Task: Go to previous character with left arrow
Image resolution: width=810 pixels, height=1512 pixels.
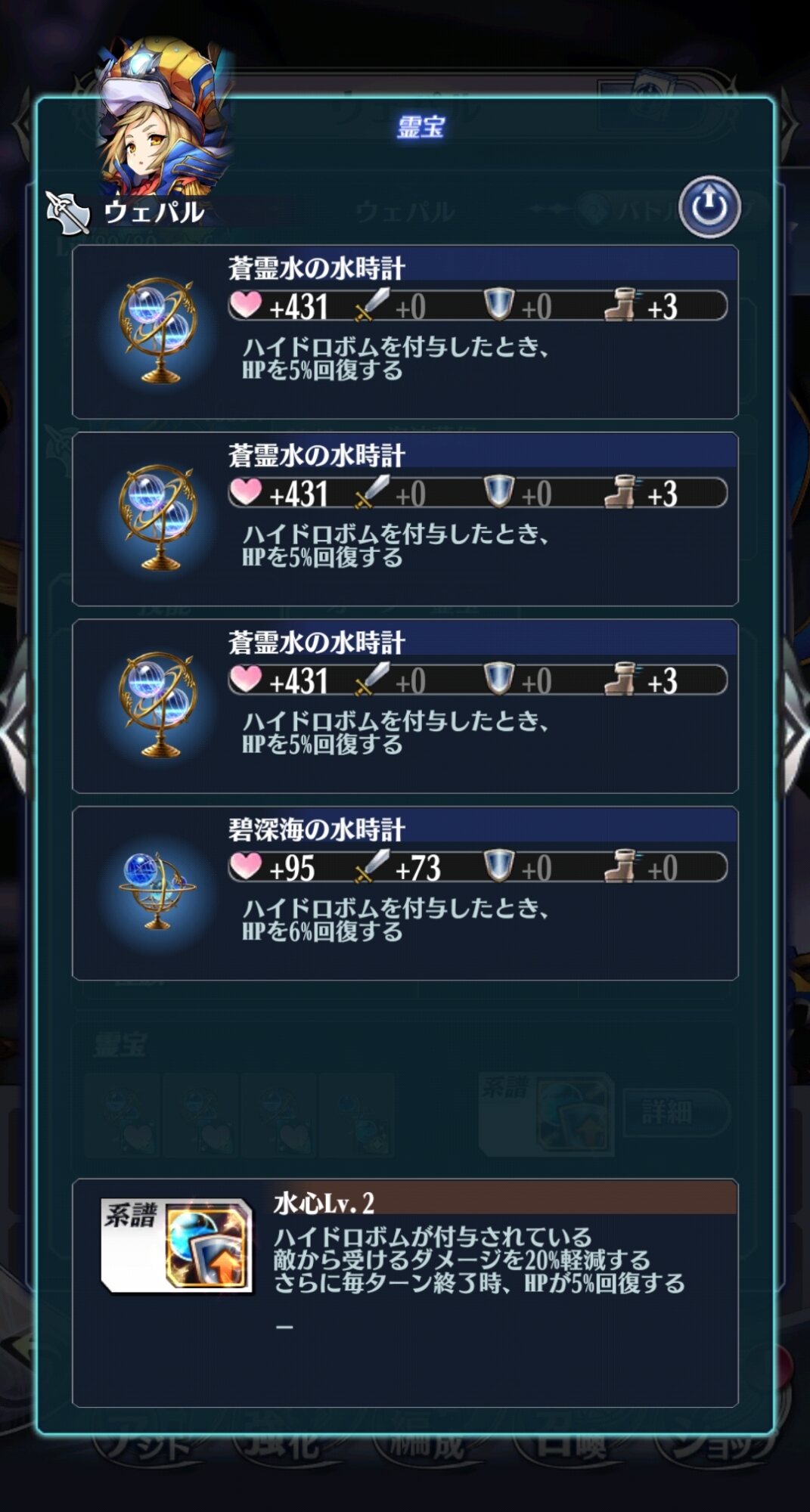Action: [x=13, y=731]
